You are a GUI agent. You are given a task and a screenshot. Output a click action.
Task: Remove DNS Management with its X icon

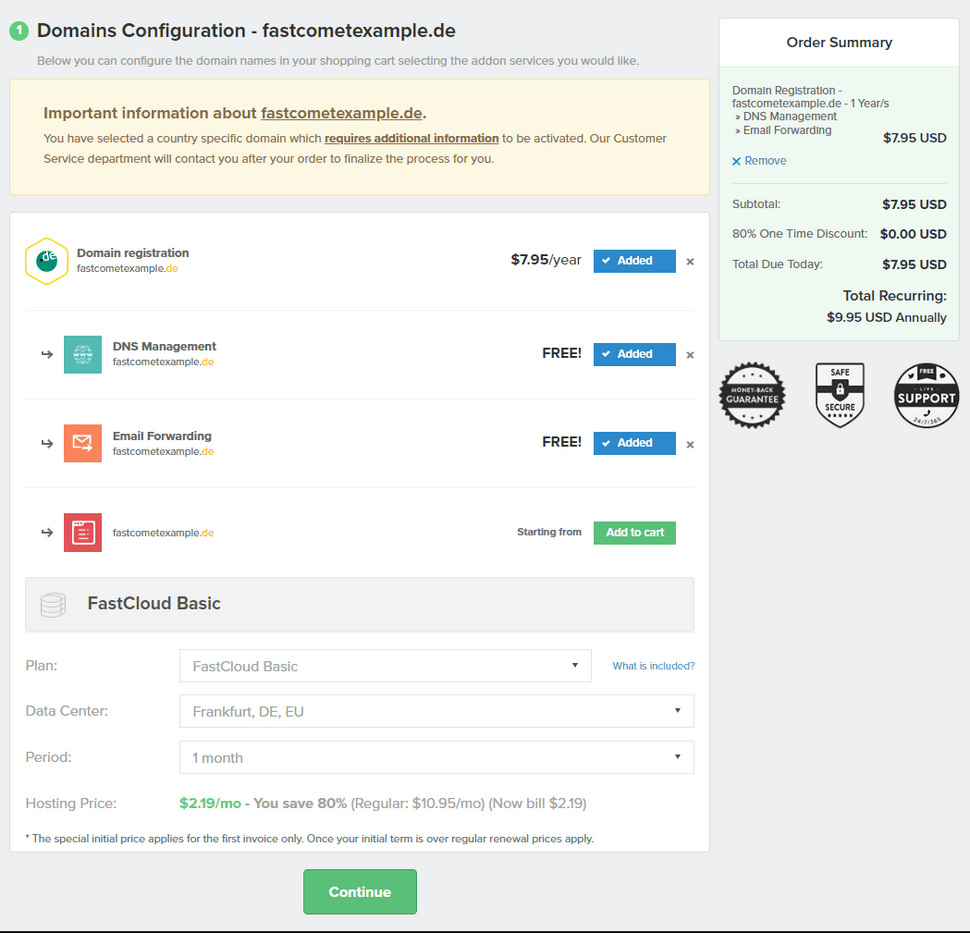click(x=690, y=355)
